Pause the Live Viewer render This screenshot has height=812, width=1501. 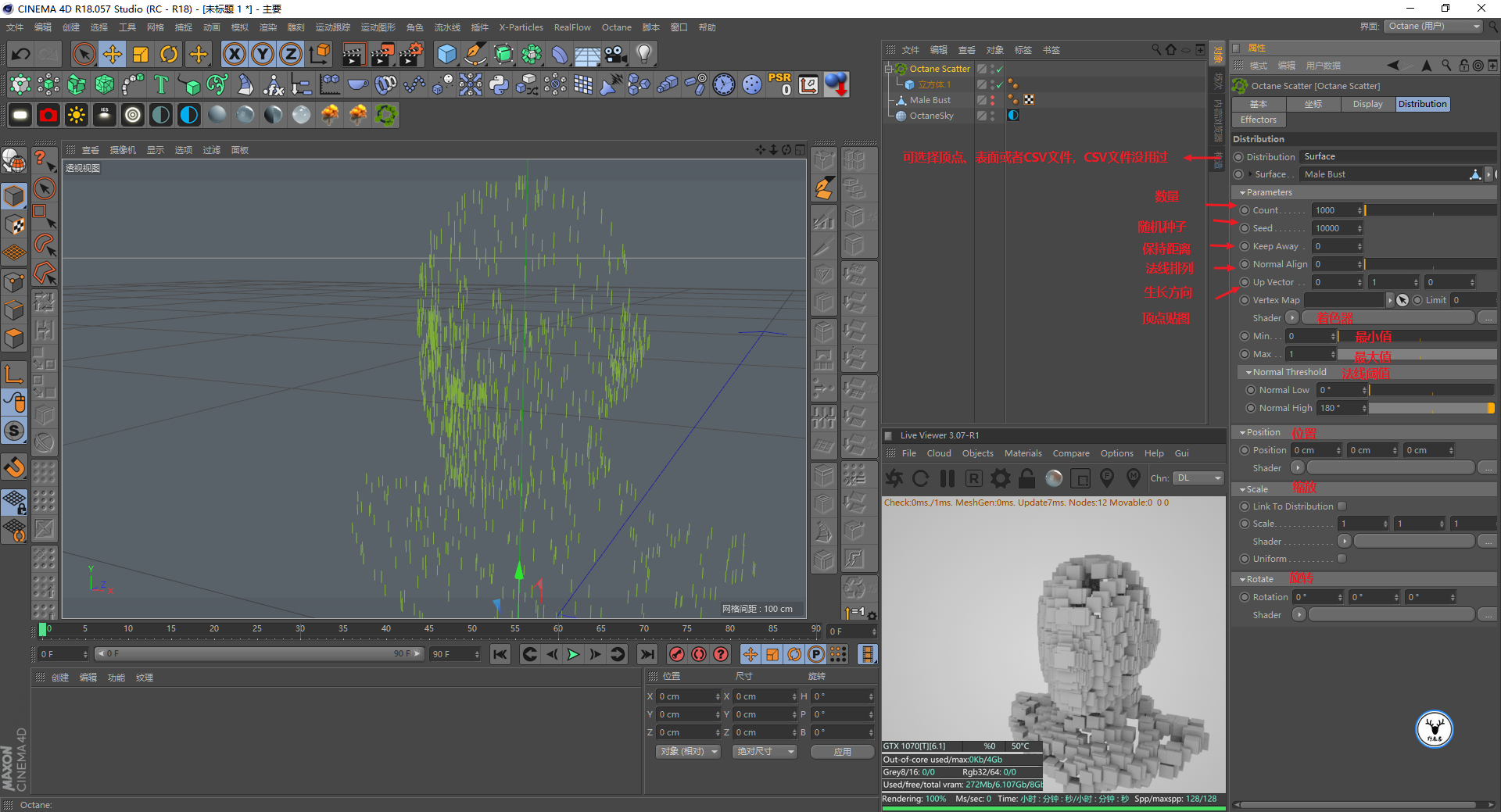tap(948, 478)
